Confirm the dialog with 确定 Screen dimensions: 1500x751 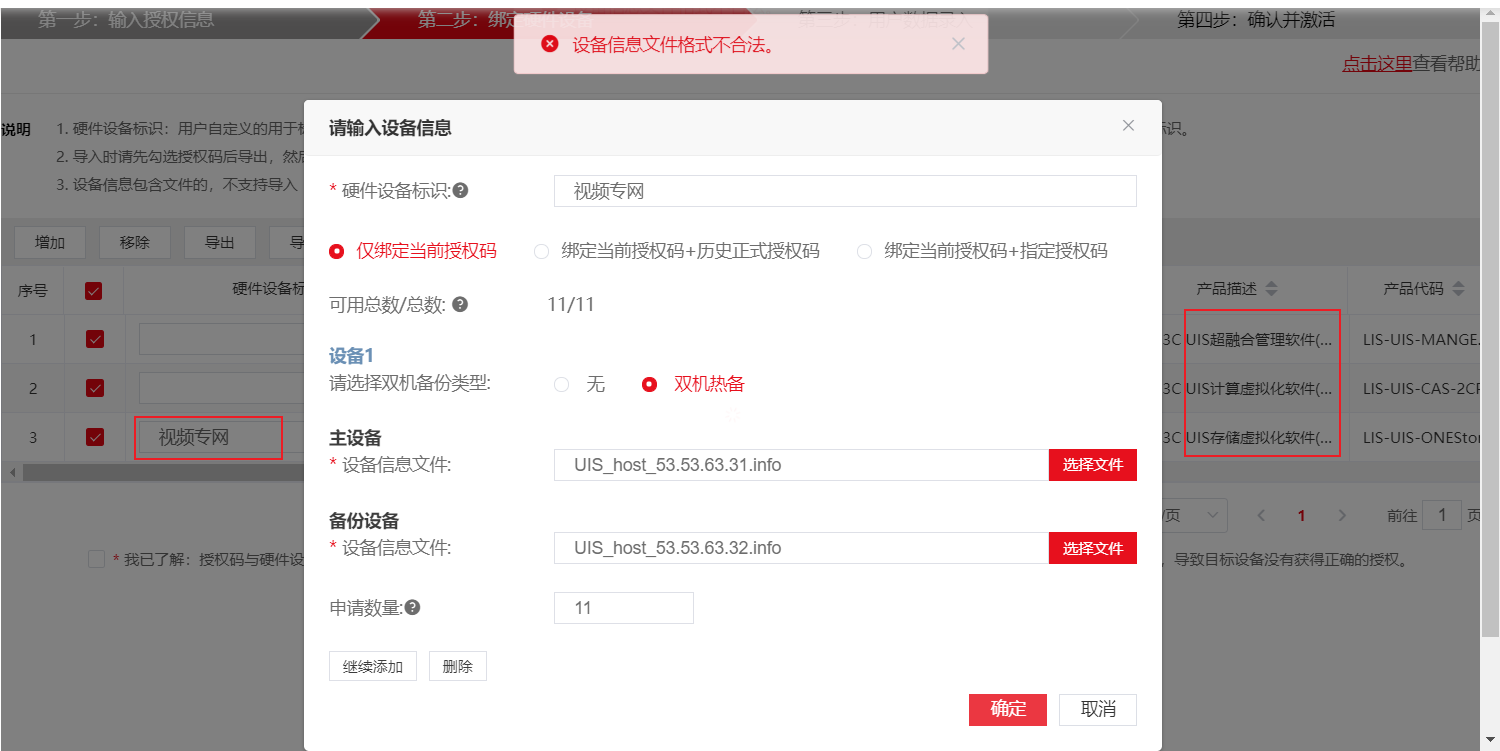point(1008,709)
